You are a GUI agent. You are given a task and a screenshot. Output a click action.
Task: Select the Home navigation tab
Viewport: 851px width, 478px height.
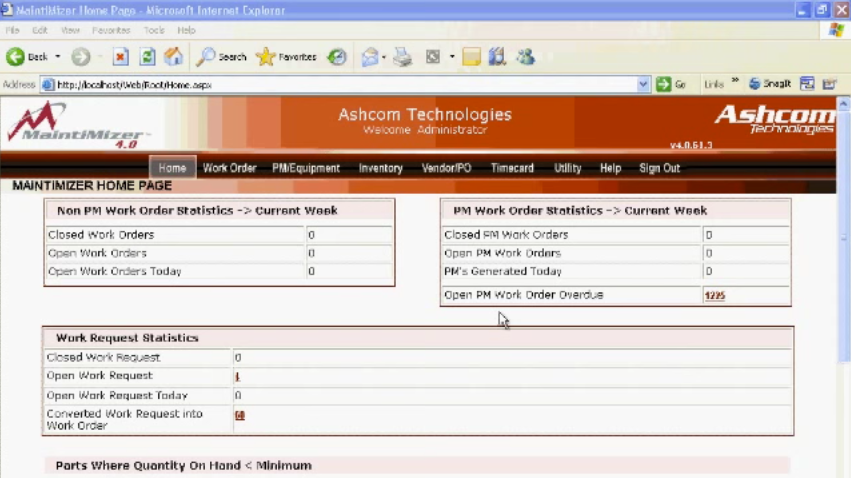coord(173,168)
